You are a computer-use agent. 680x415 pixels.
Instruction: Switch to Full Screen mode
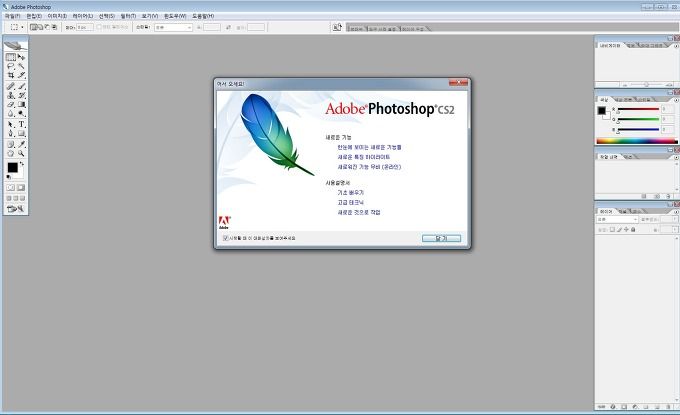pos(23,198)
